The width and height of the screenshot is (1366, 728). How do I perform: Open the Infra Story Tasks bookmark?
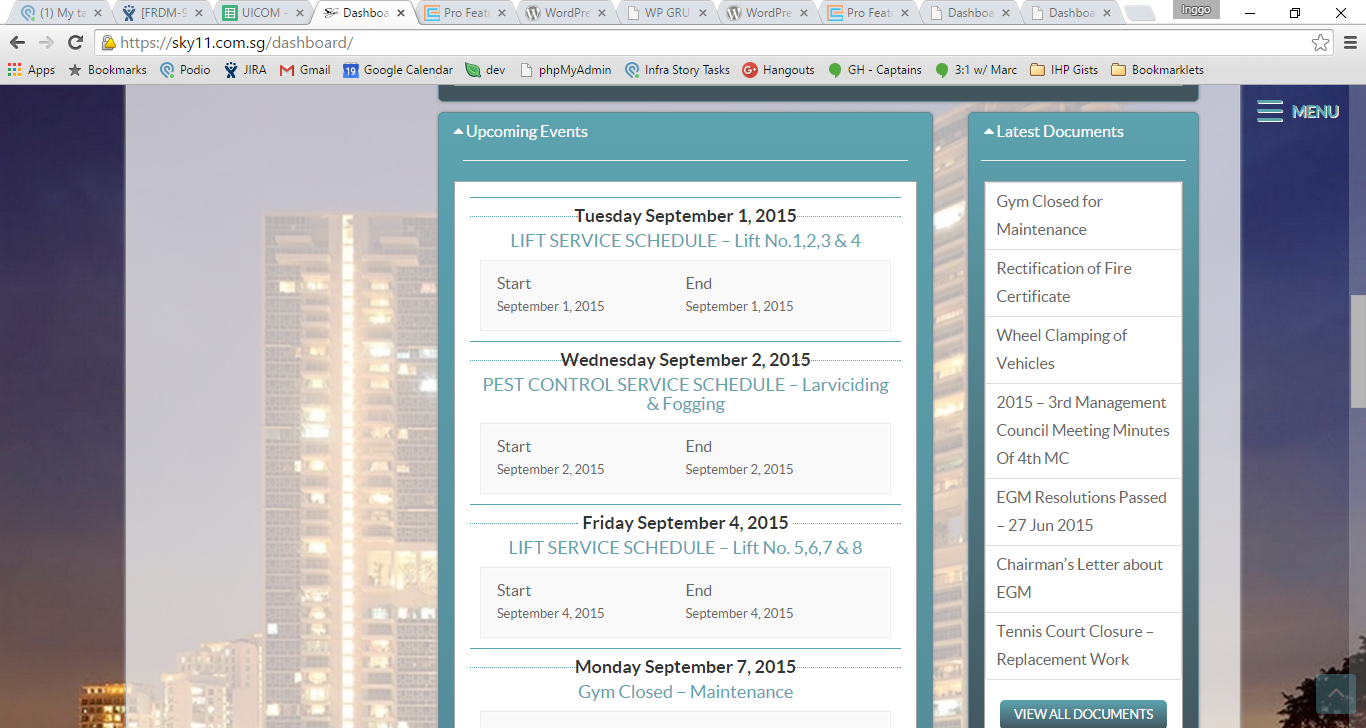(x=677, y=70)
